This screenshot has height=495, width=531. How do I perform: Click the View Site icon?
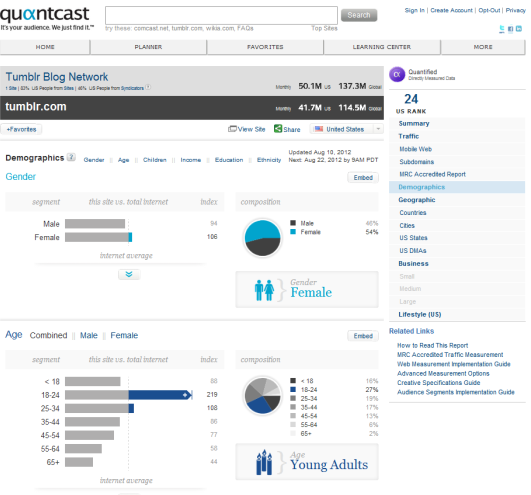coord(232,129)
